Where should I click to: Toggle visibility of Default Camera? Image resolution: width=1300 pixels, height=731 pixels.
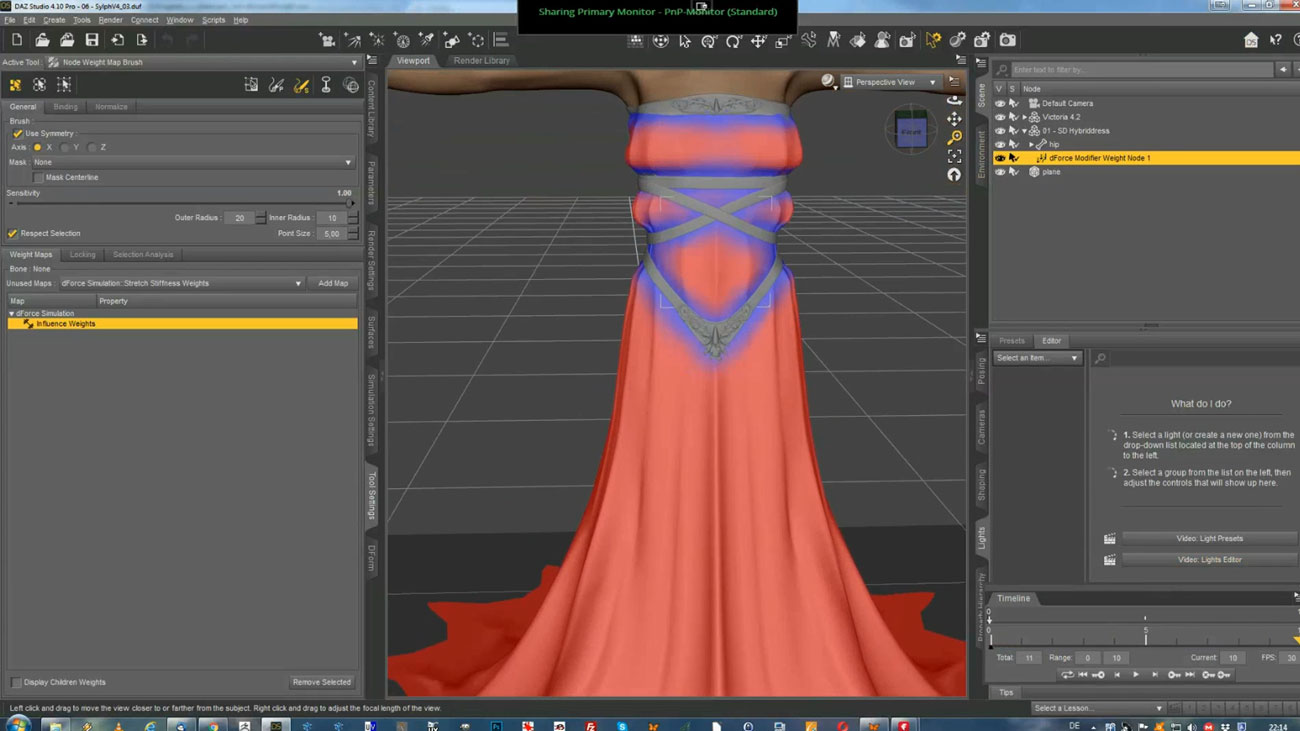pos(1000,103)
